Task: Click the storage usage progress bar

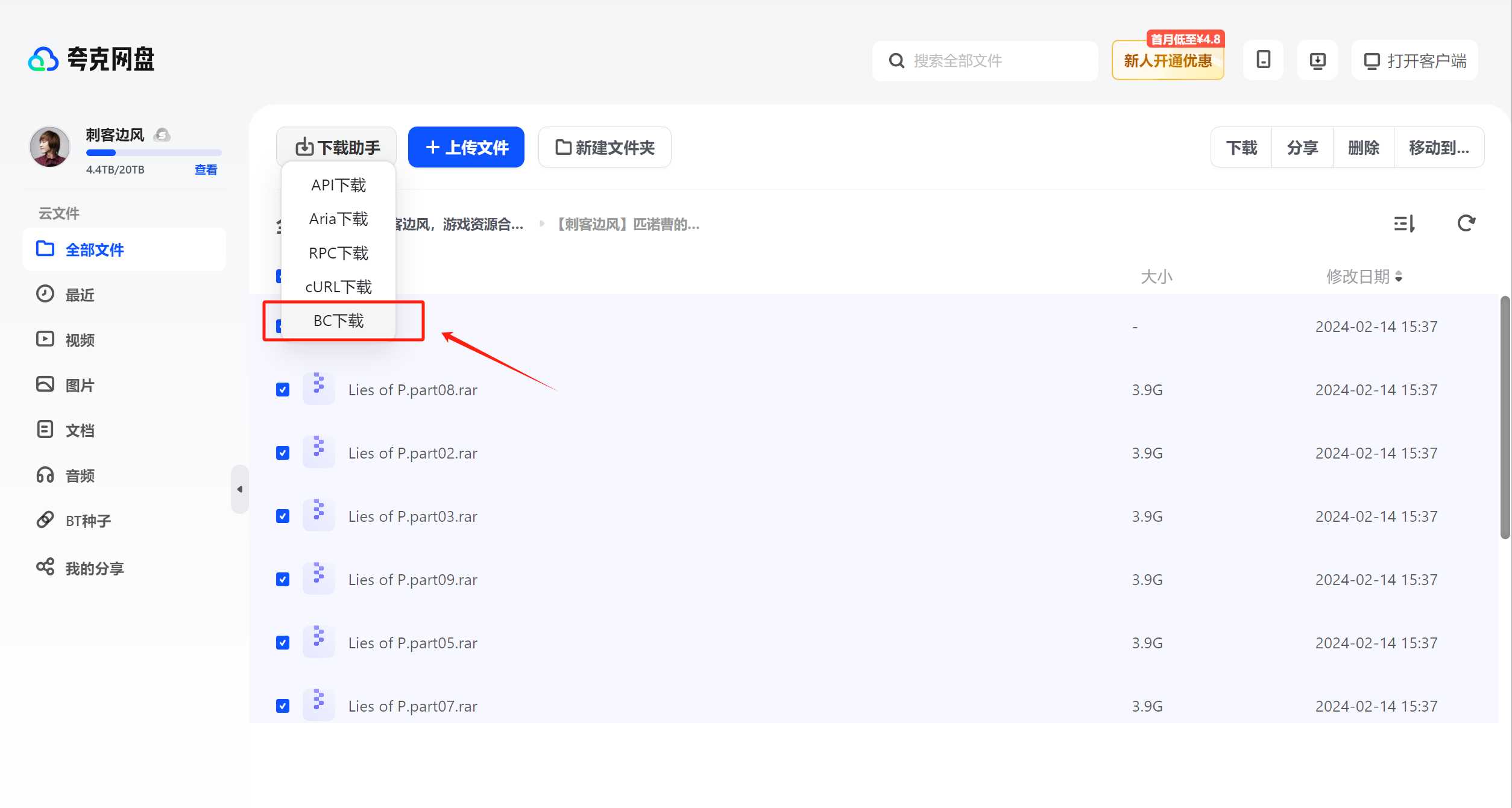Action: click(x=154, y=153)
